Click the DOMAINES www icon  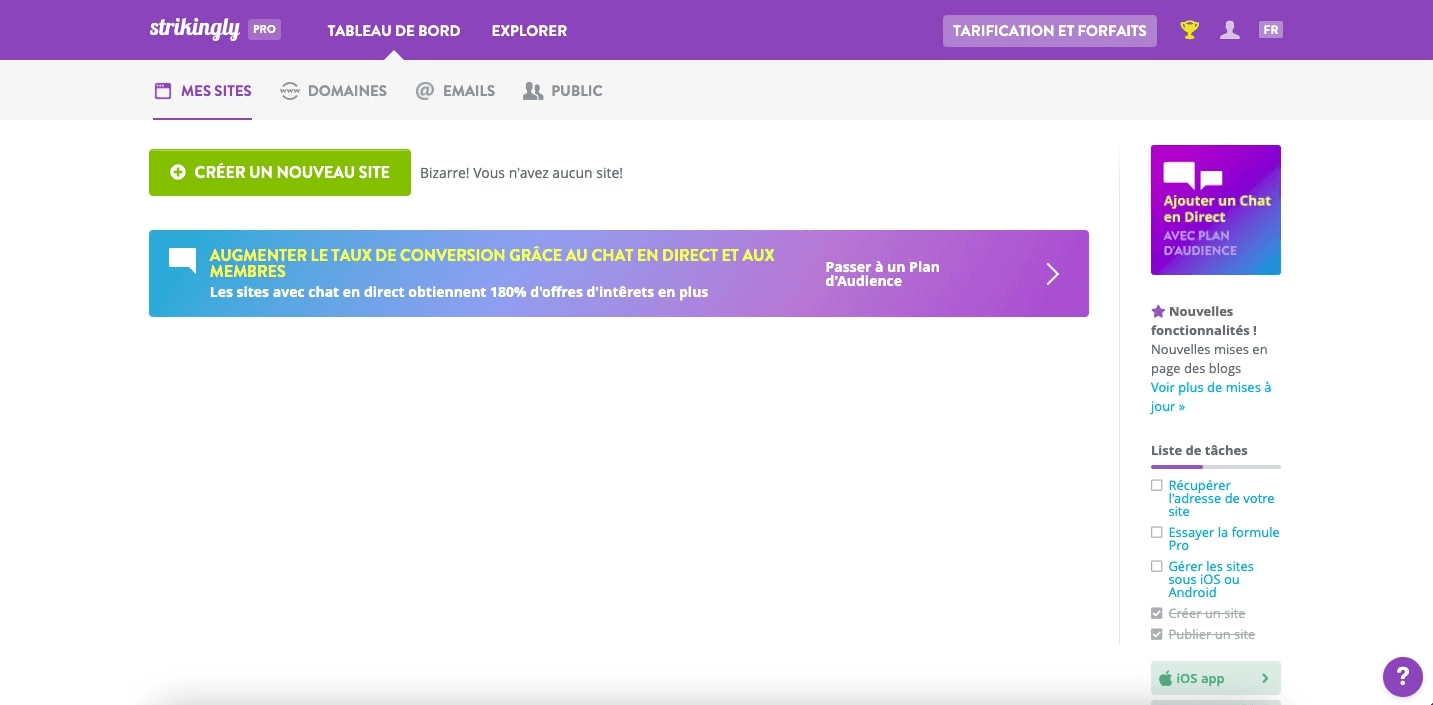click(290, 90)
